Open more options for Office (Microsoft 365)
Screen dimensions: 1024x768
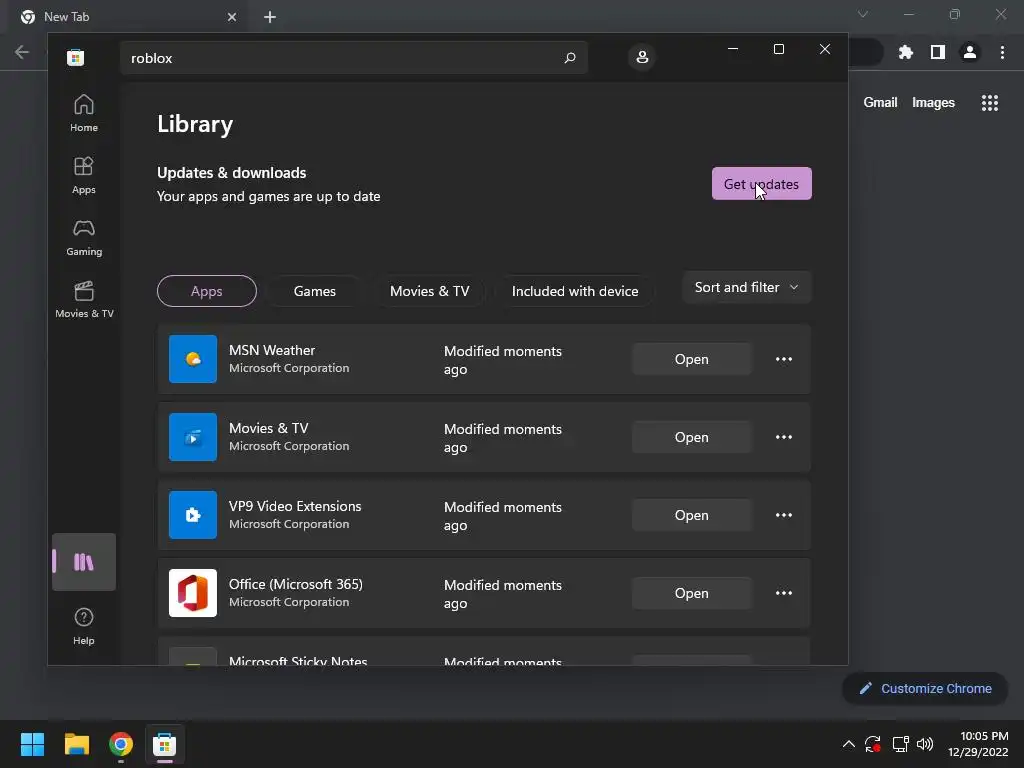coord(784,593)
